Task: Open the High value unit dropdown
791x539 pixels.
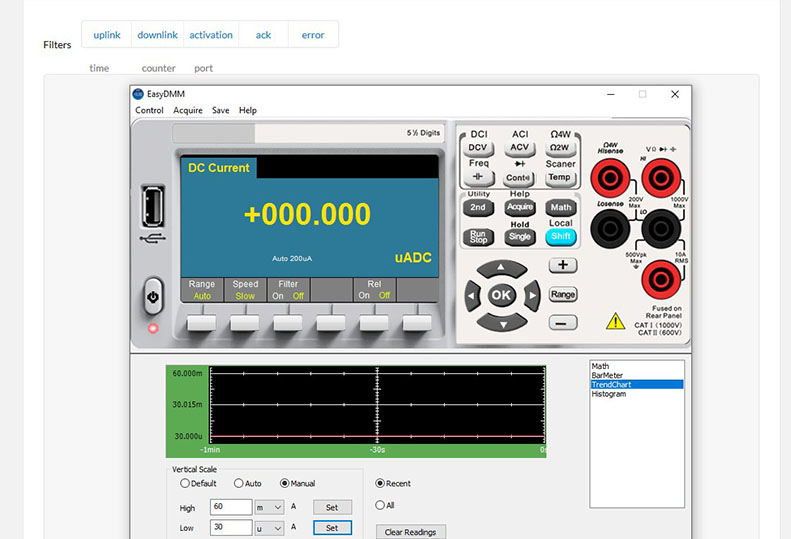Action: point(269,507)
